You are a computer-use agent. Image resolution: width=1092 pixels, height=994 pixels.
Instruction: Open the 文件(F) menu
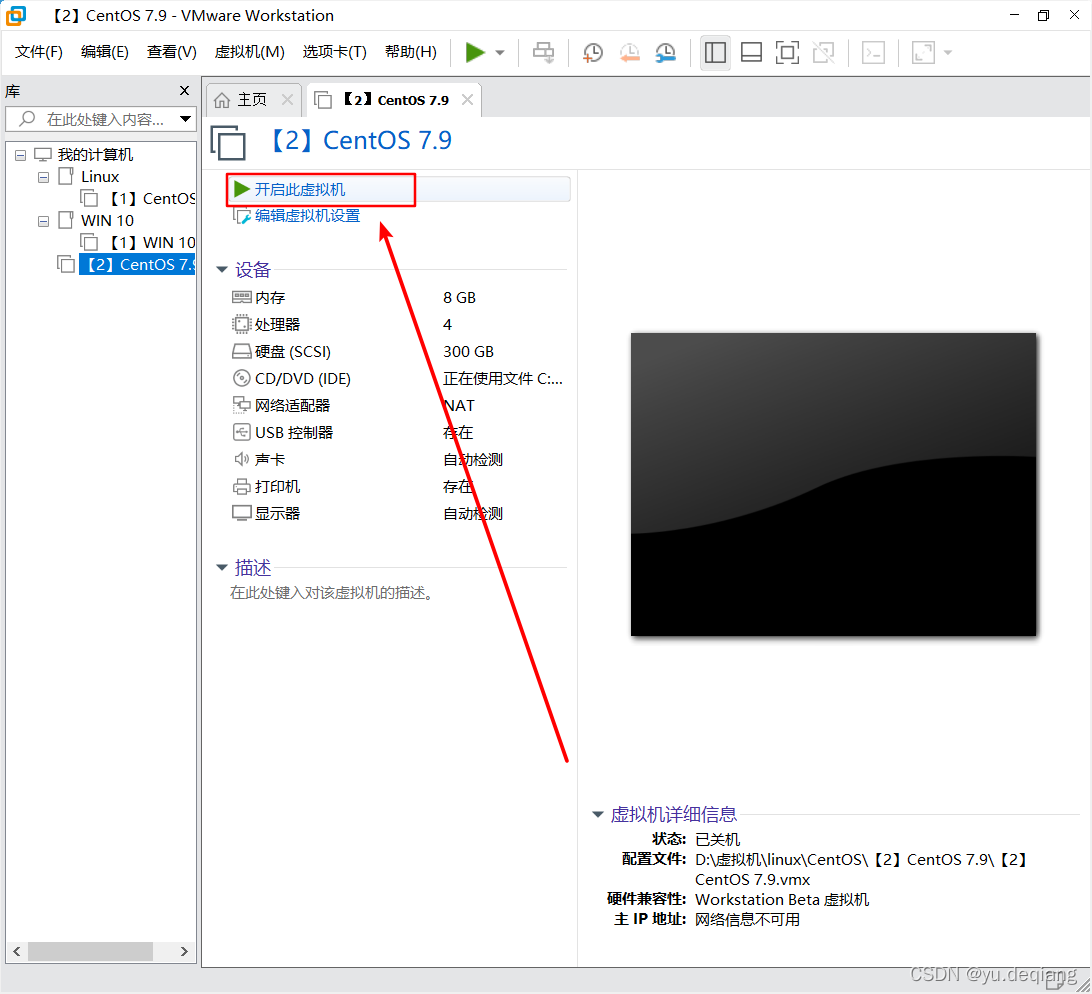[38, 52]
